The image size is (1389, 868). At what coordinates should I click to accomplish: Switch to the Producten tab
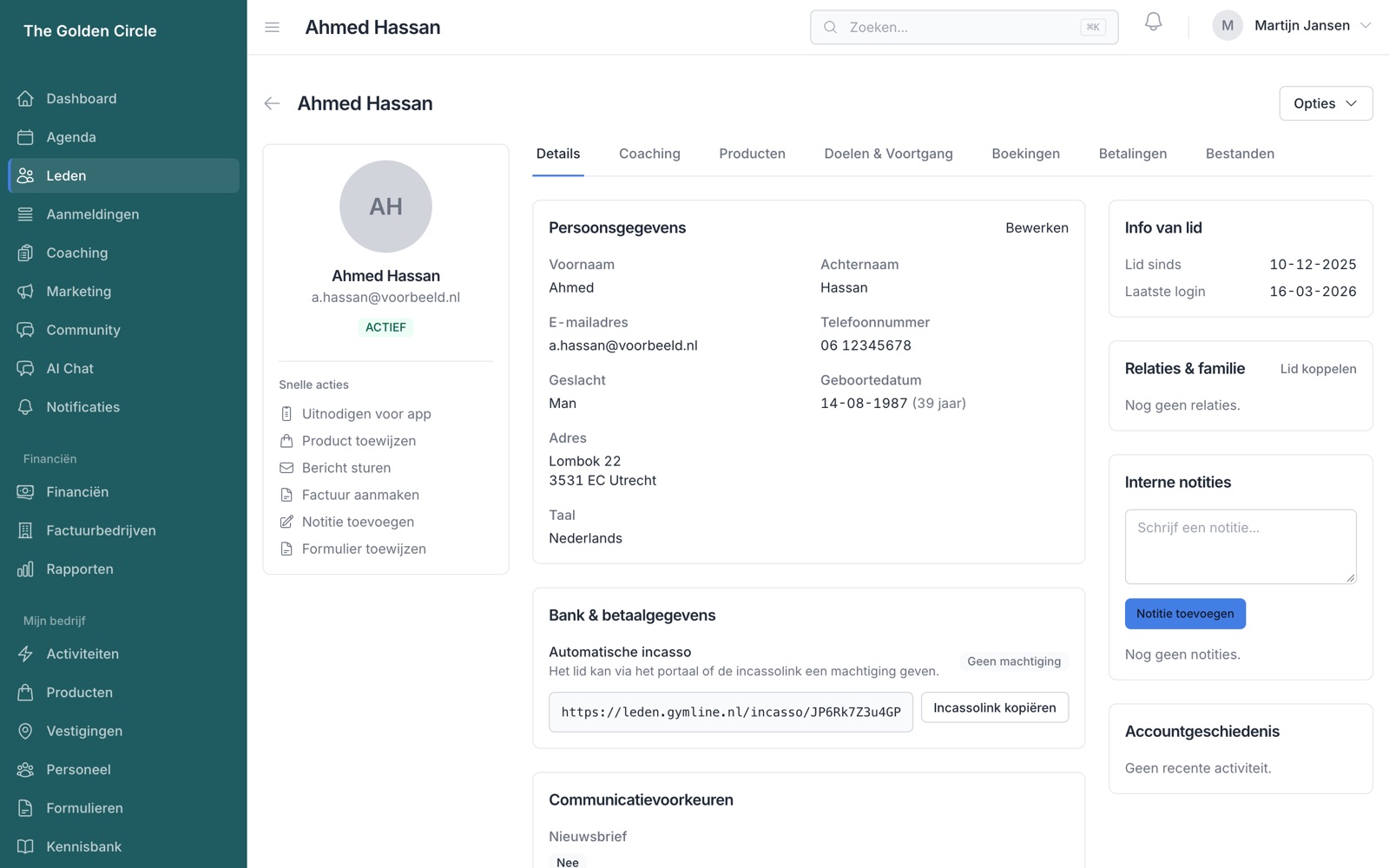pos(752,154)
